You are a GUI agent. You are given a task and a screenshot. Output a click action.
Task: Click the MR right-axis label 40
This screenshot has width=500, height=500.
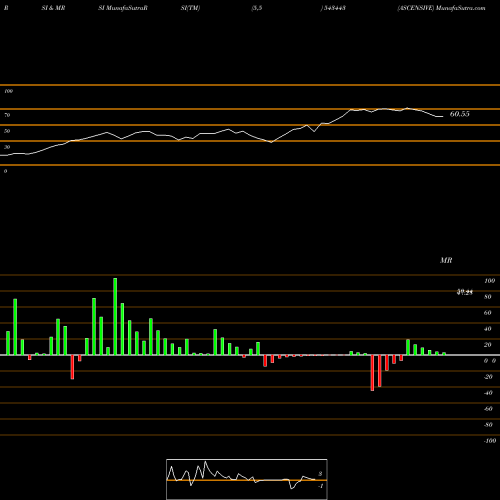click(488, 329)
